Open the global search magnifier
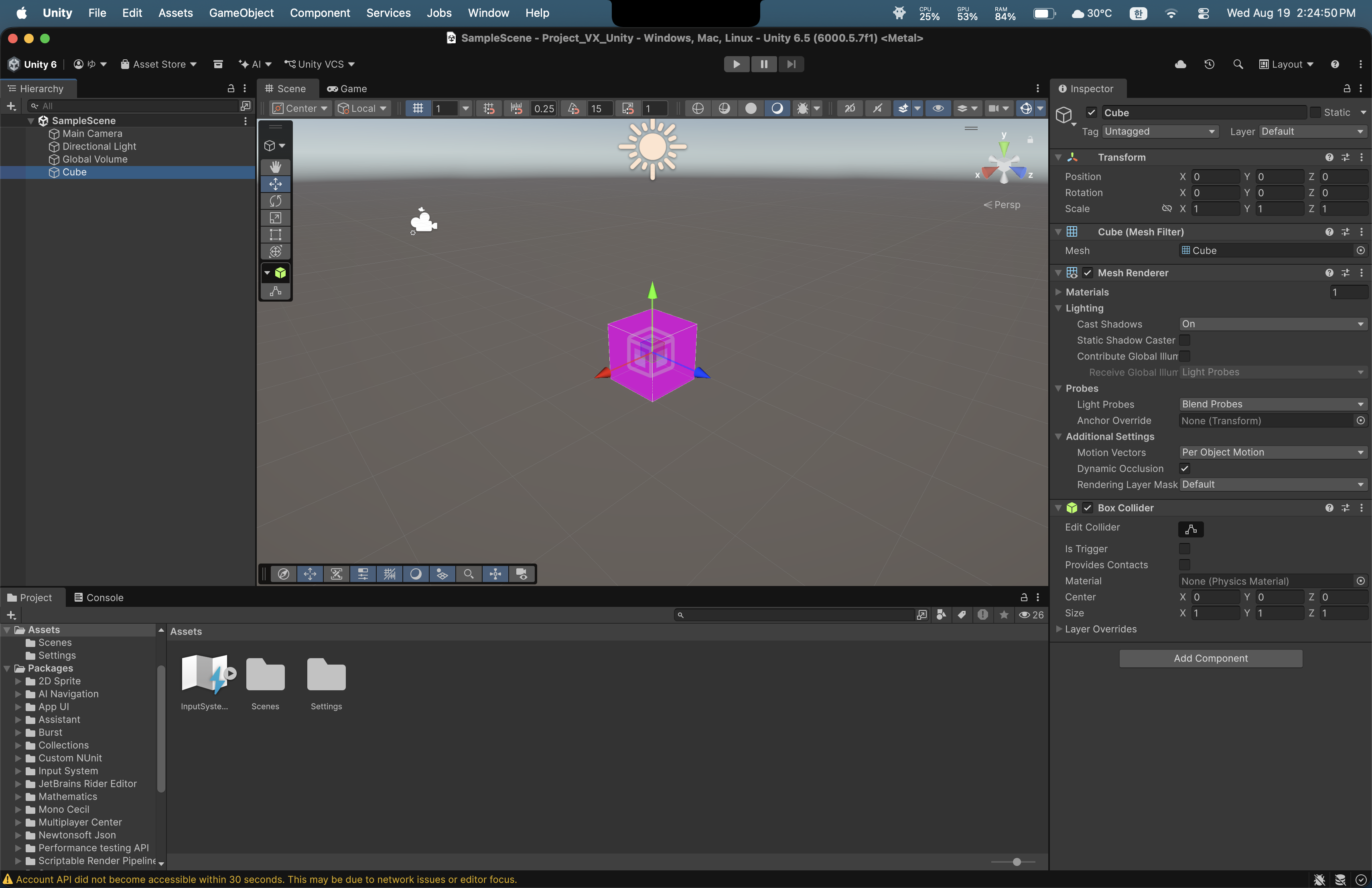 click(x=1238, y=64)
